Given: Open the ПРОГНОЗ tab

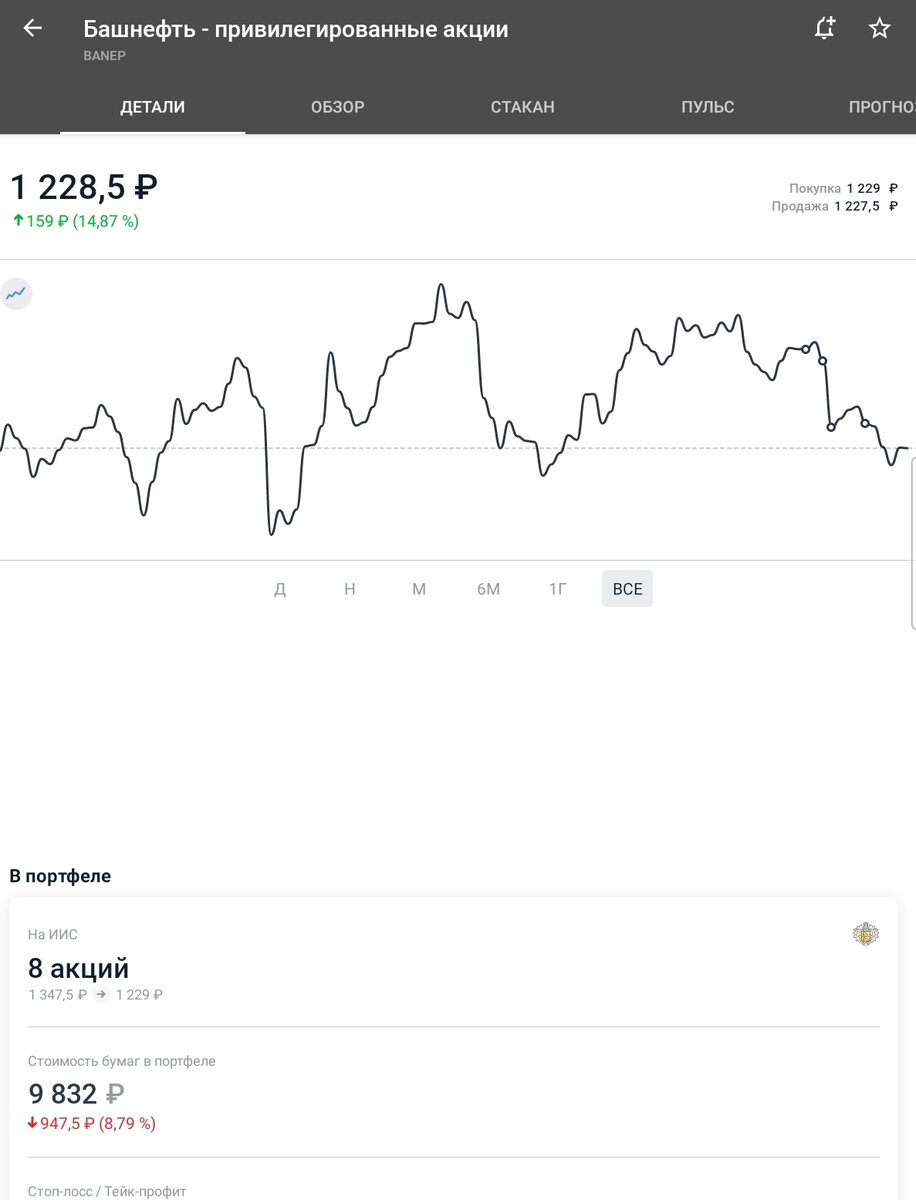Looking at the screenshot, I should point(880,107).
